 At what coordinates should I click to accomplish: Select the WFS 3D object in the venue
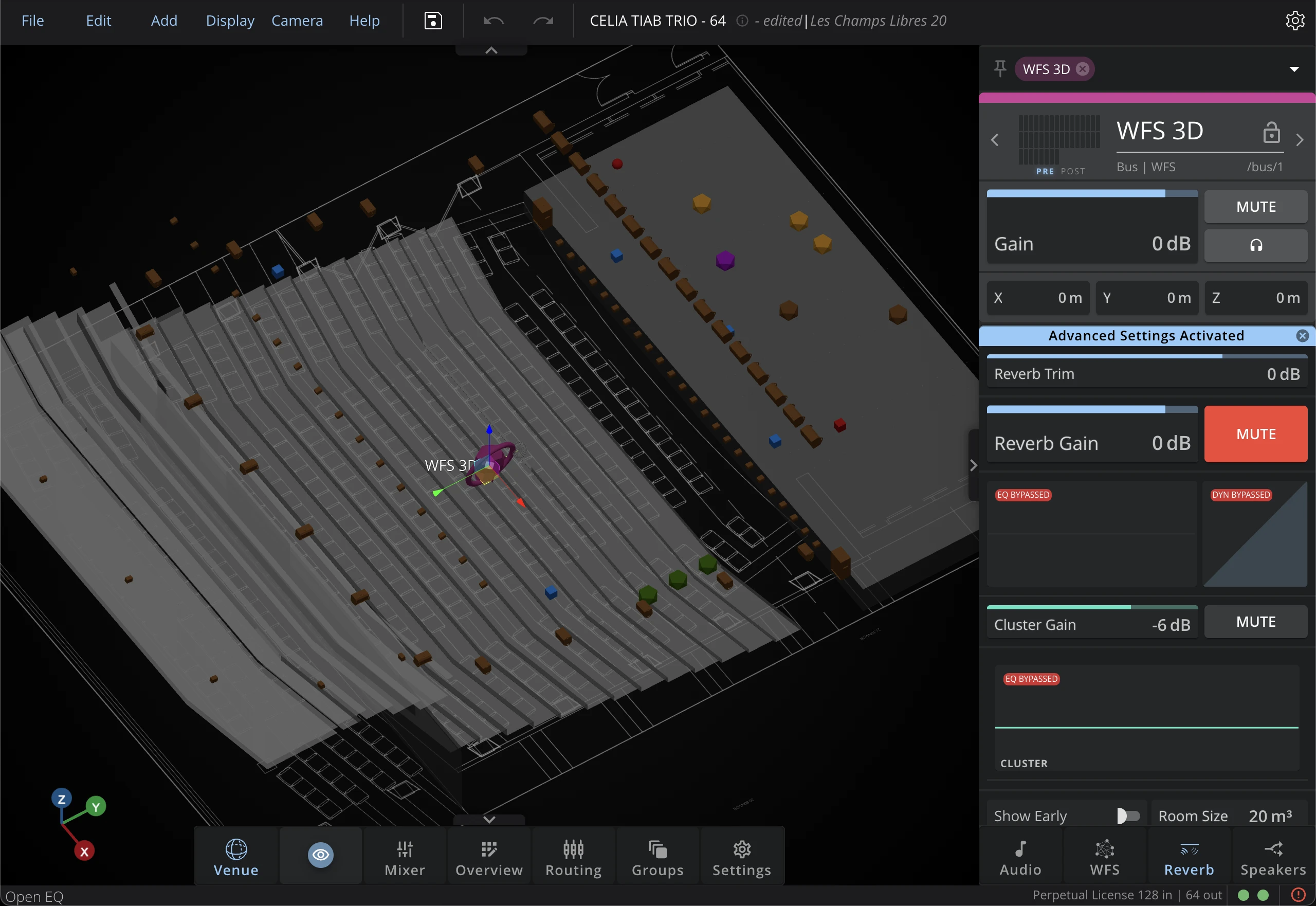tap(489, 464)
